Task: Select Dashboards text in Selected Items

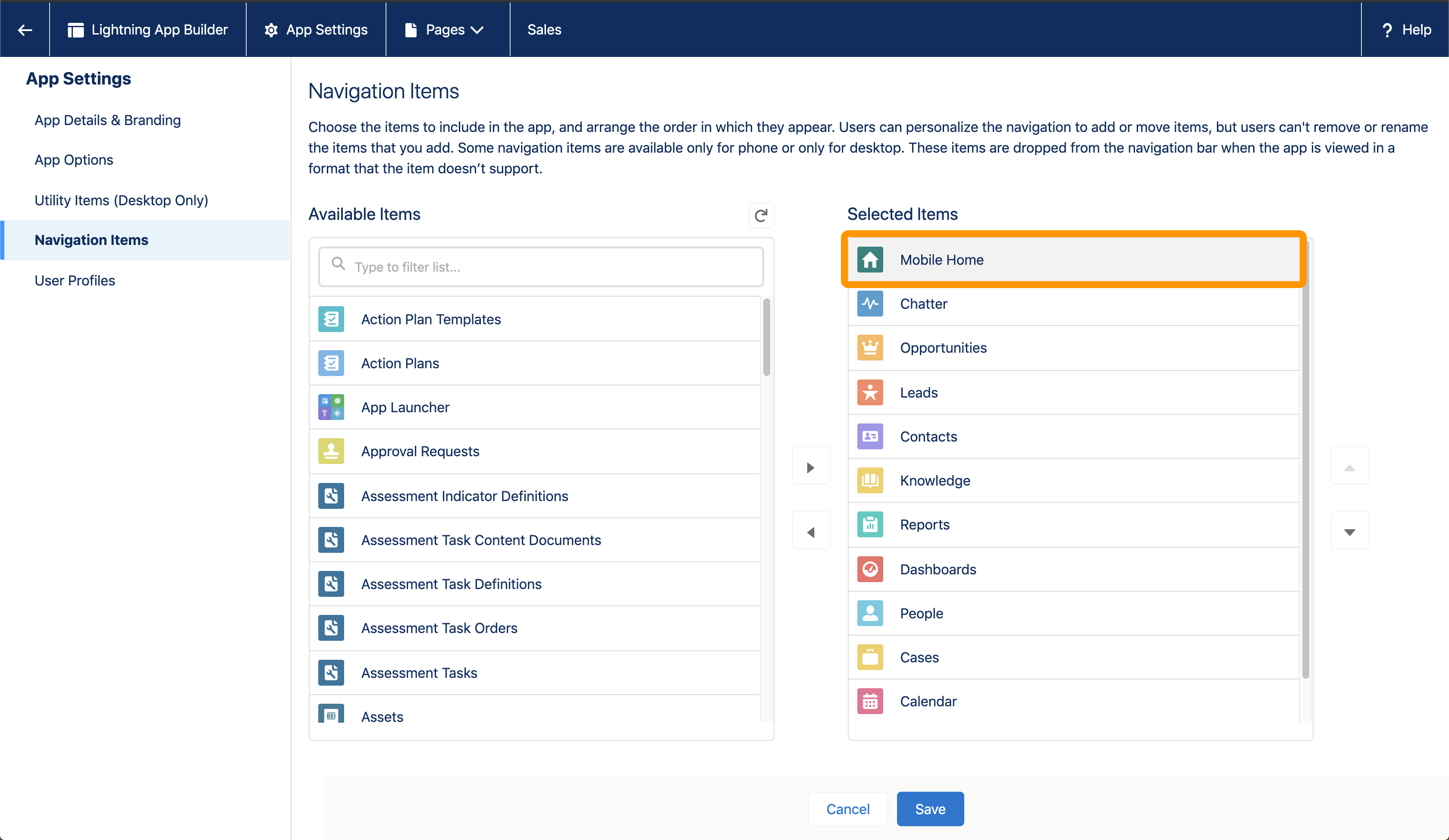Action: click(938, 569)
